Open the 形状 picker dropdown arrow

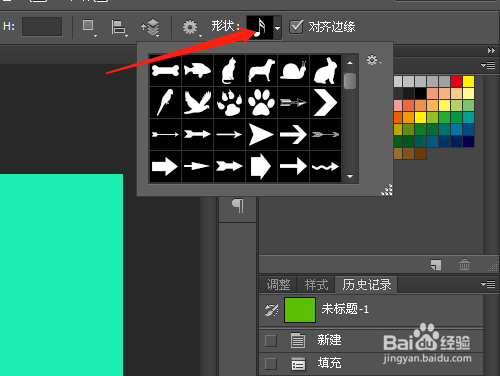(277, 28)
